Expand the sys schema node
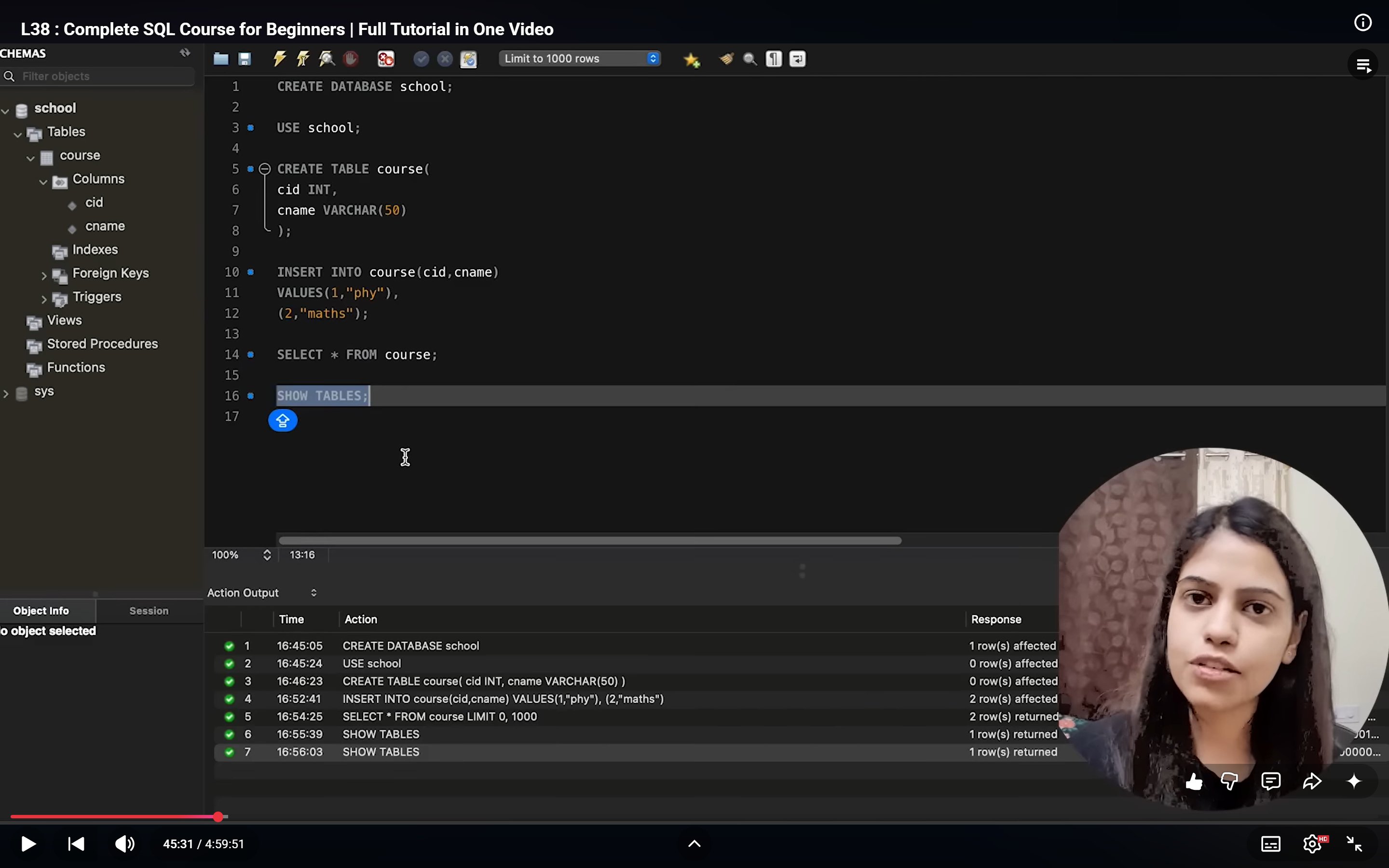This screenshot has width=1389, height=868. (x=6, y=393)
